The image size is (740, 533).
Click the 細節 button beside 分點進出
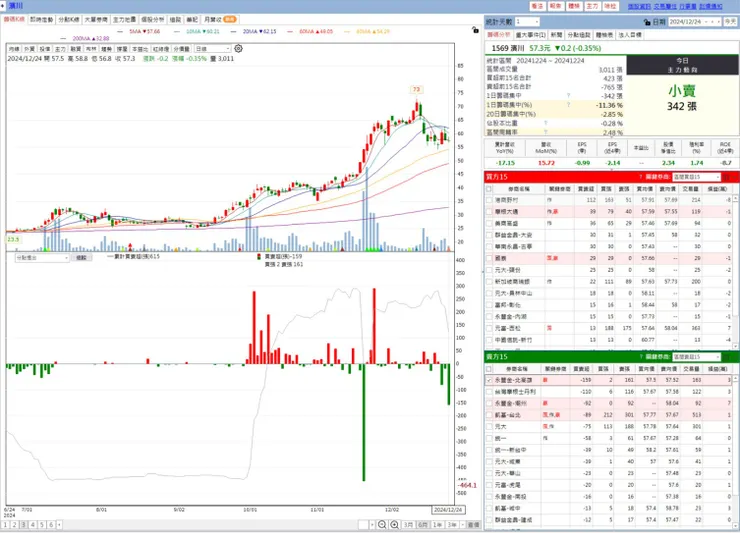tap(82, 258)
